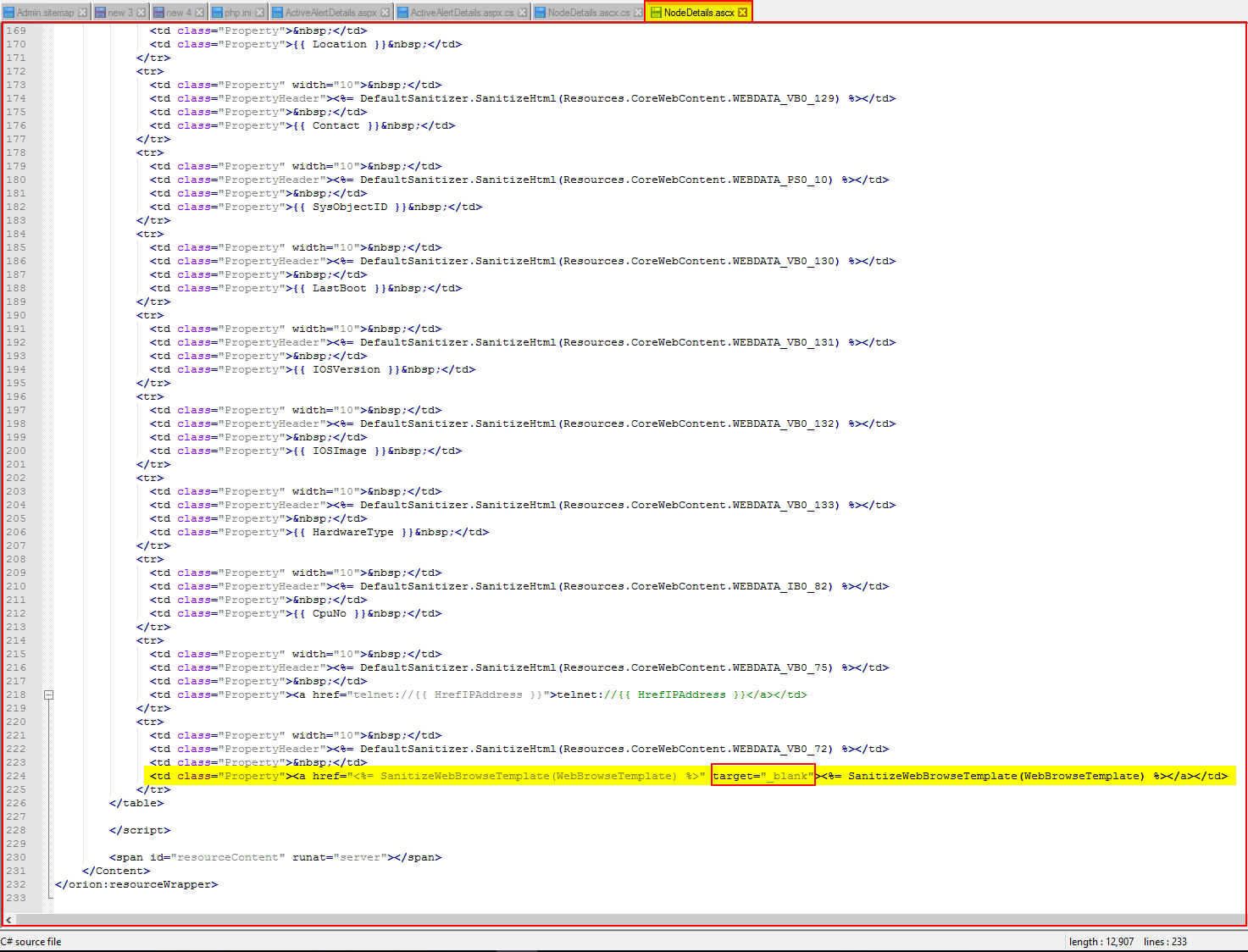
Task: Click WEBDATA_VB0_75 resource reference
Action: tap(780, 667)
